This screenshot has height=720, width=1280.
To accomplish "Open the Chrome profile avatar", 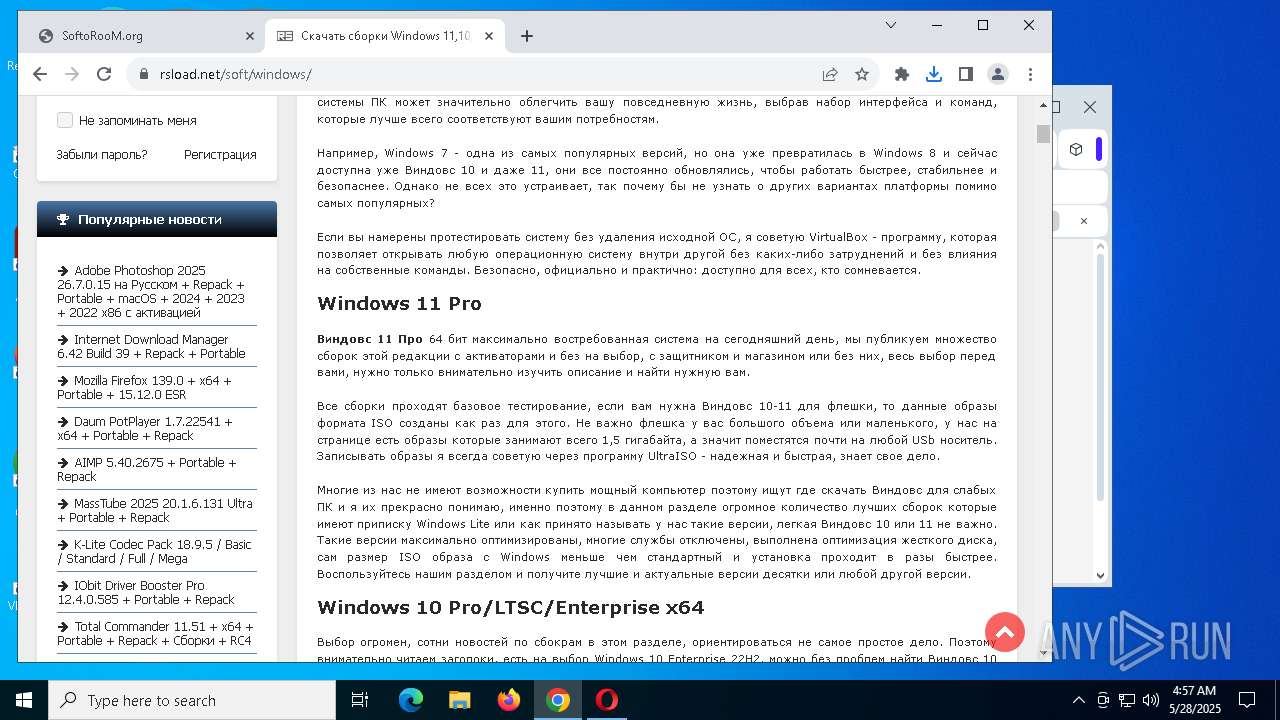I will click(998, 74).
